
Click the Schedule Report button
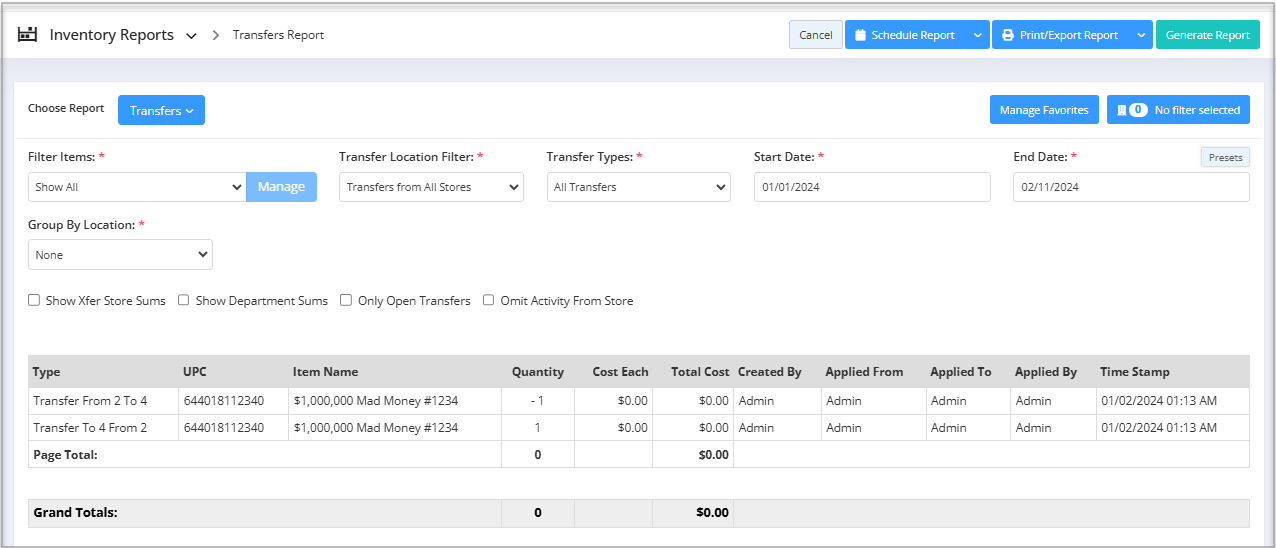(x=905, y=35)
